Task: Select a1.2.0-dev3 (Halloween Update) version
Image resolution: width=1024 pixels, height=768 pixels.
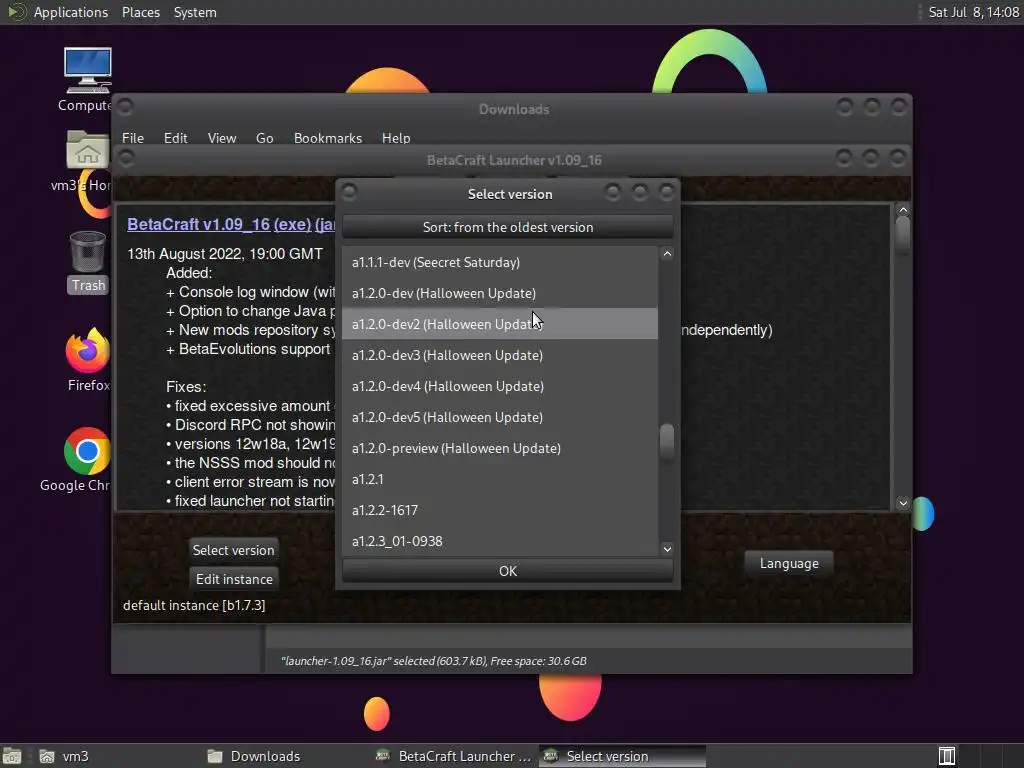Action: coord(500,355)
